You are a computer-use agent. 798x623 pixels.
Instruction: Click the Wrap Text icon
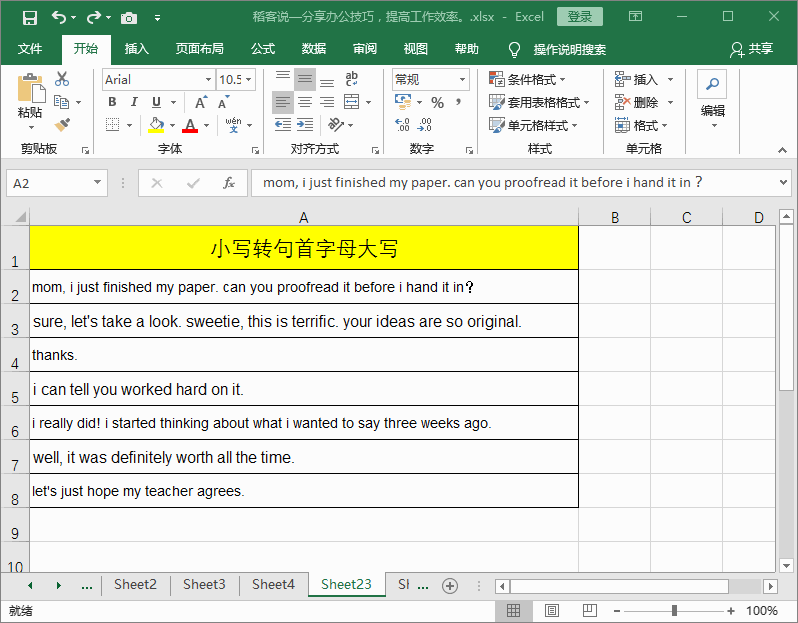coord(351,79)
